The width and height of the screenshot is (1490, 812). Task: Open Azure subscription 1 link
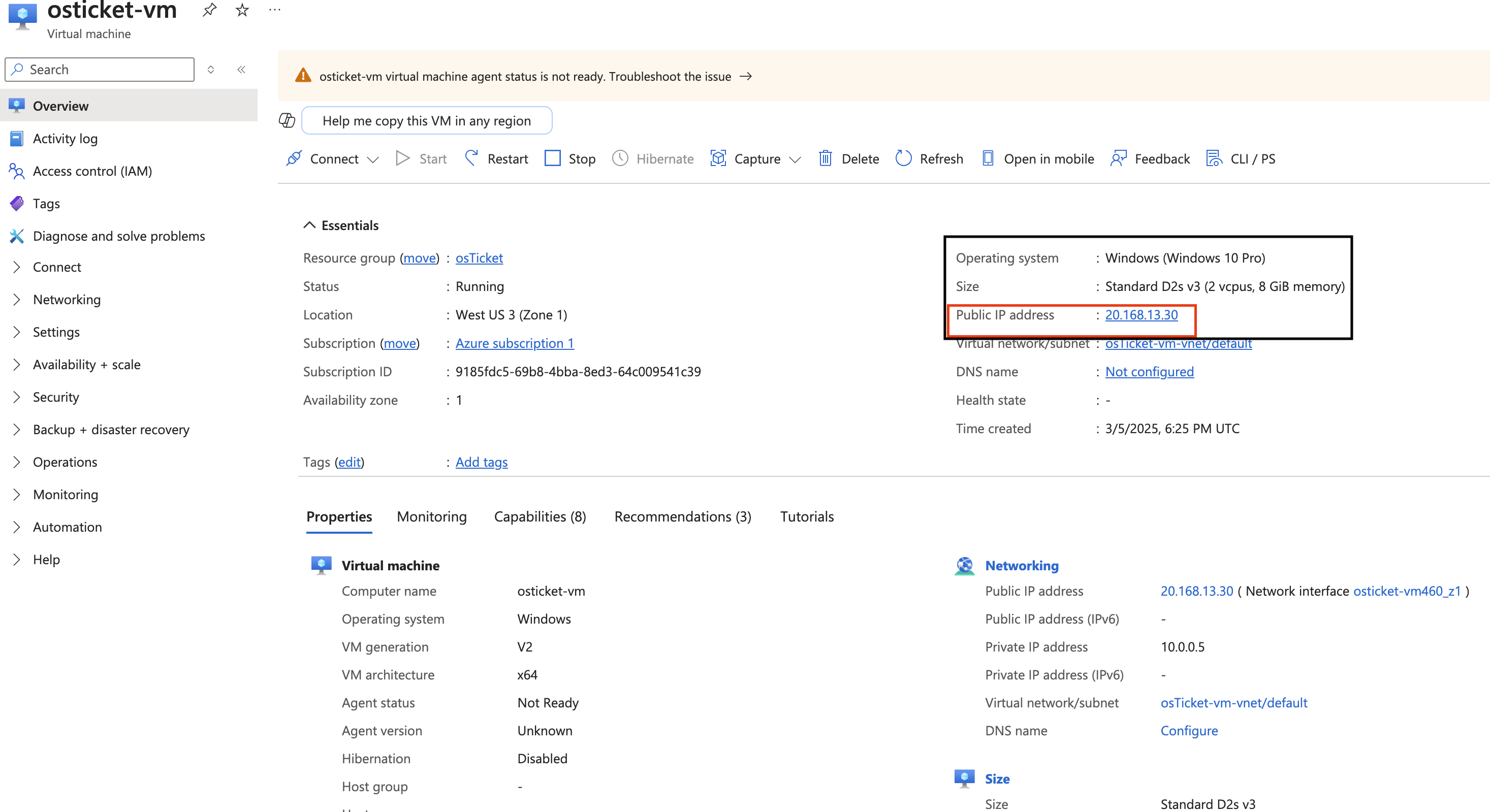click(514, 343)
